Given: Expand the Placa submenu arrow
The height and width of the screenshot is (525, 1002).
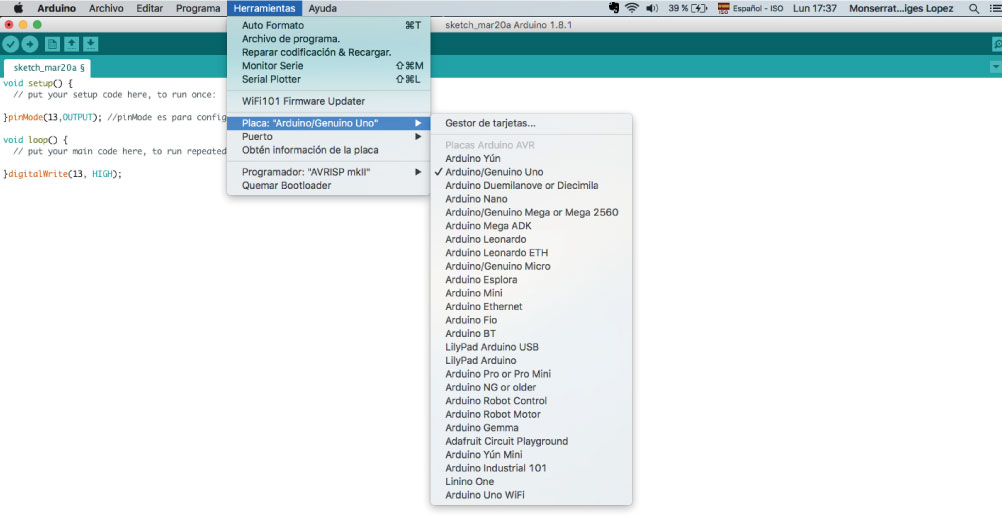Looking at the screenshot, I should pos(418,123).
